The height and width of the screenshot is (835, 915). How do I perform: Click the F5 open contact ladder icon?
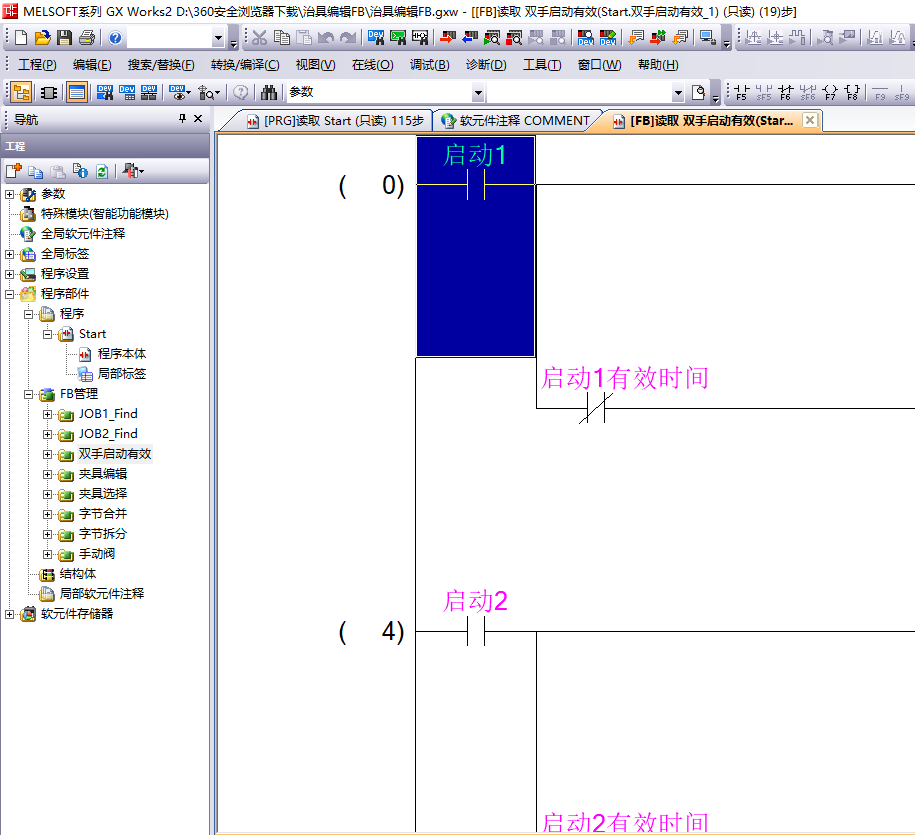pyautogui.click(x=741, y=93)
